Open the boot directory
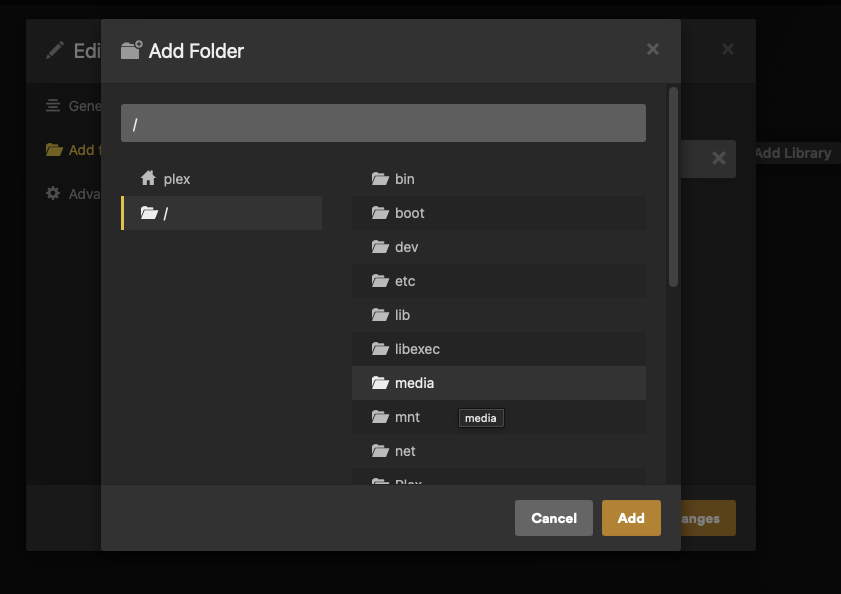The image size is (841, 594). pos(499,213)
